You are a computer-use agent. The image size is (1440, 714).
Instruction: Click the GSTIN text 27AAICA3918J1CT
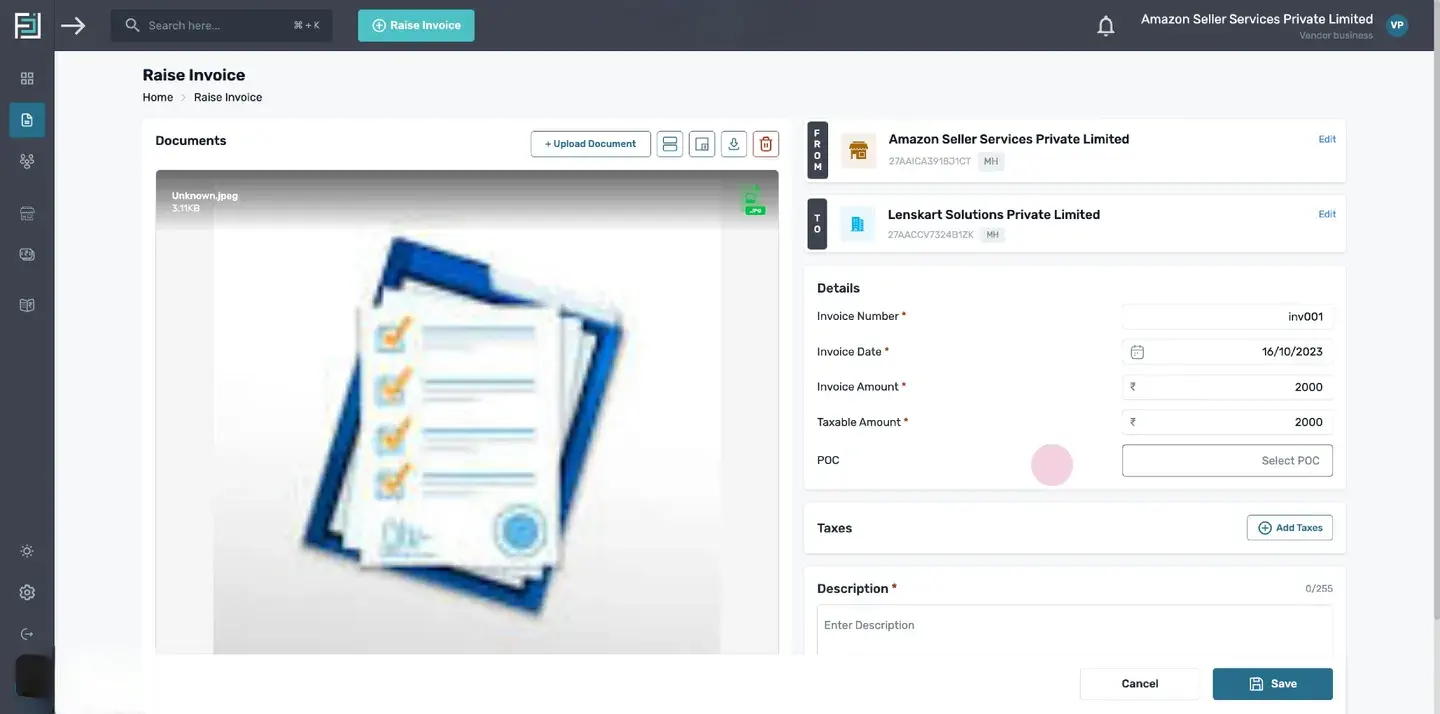tap(930, 161)
